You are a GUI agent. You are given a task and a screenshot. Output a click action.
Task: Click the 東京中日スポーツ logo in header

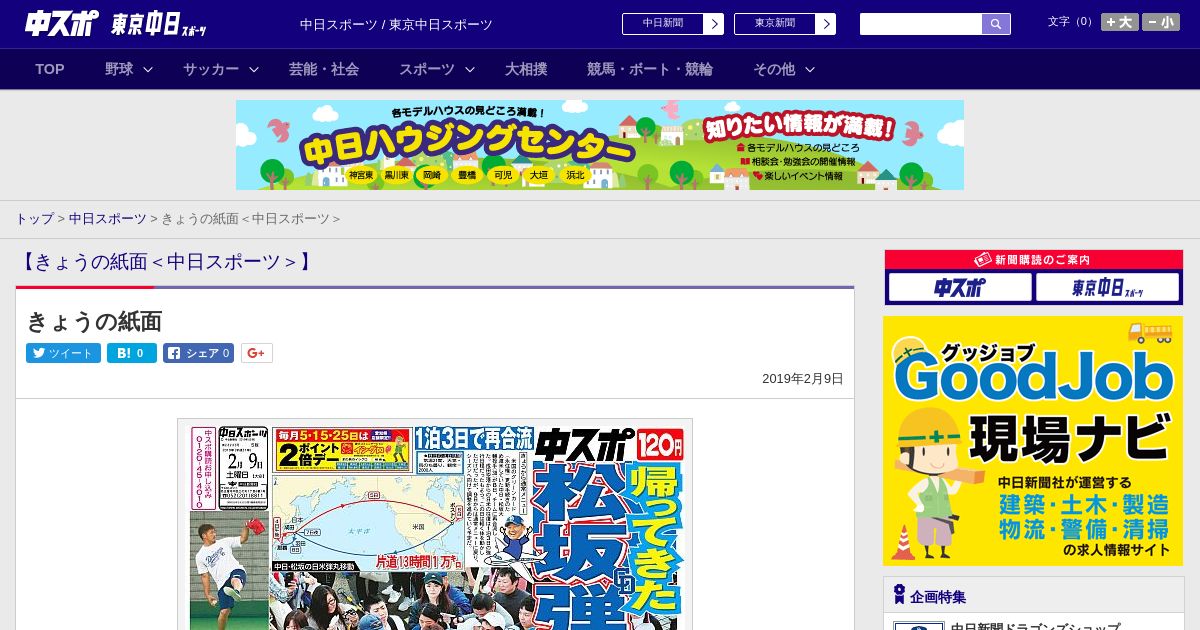[x=159, y=24]
